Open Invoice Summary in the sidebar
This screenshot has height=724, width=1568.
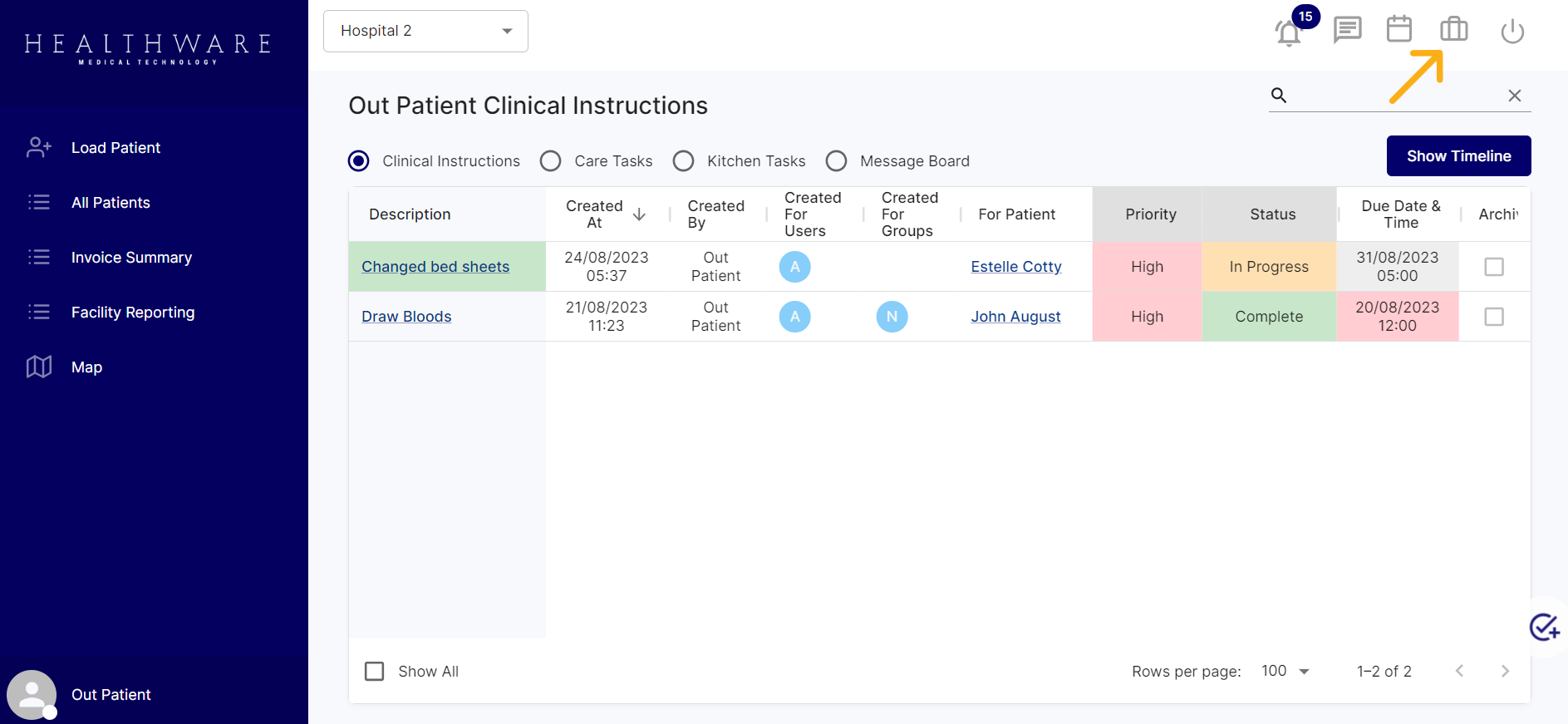(x=131, y=258)
